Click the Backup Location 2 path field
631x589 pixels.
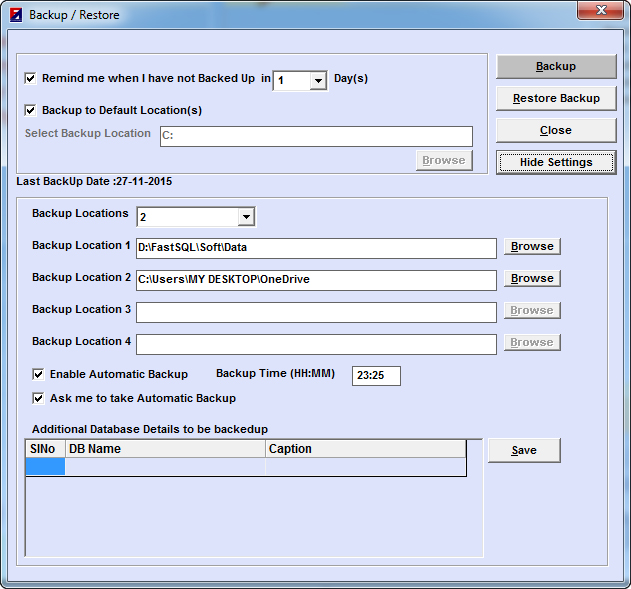point(316,280)
